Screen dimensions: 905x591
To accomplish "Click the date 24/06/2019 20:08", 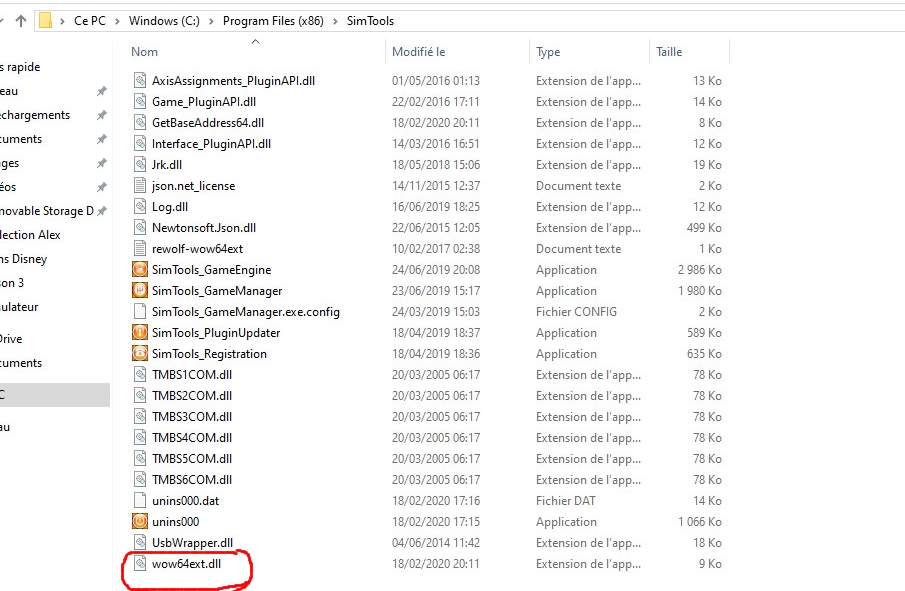I will coord(436,270).
